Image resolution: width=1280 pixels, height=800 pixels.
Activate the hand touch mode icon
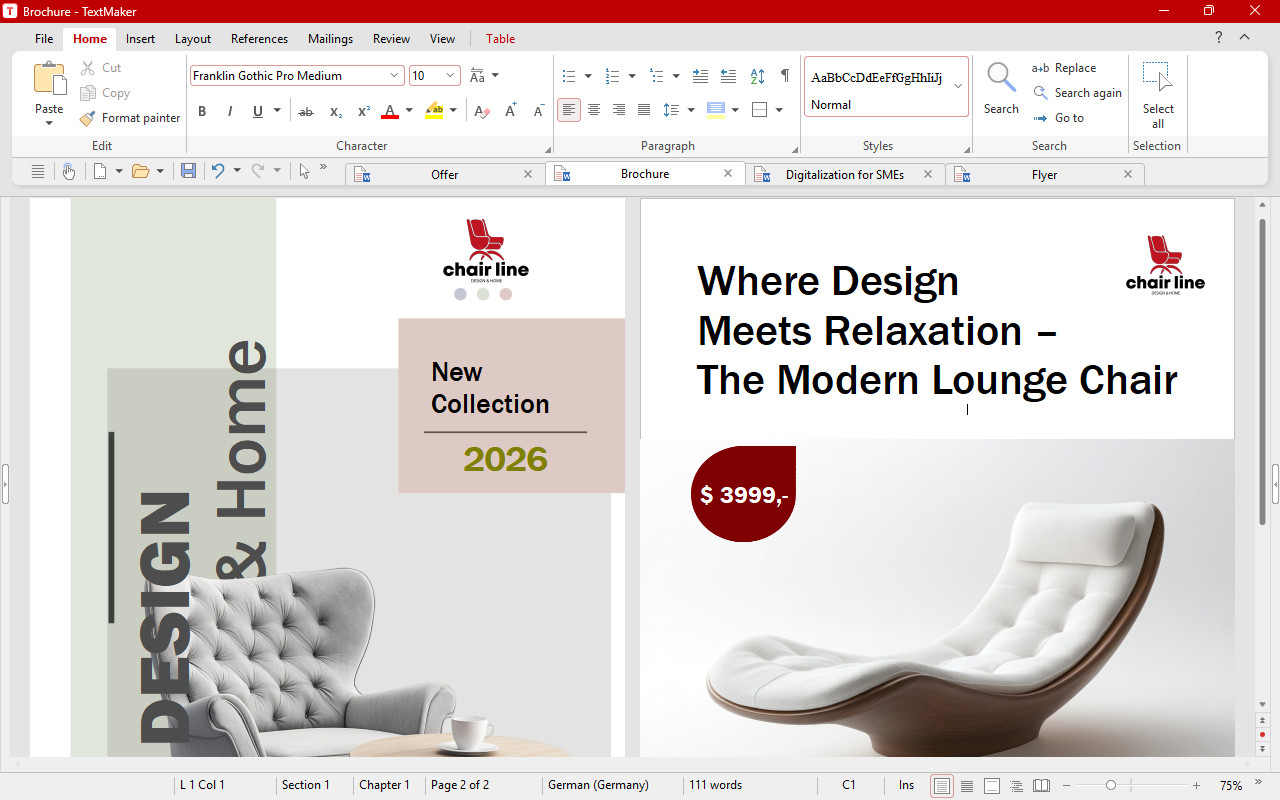tap(68, 171)
